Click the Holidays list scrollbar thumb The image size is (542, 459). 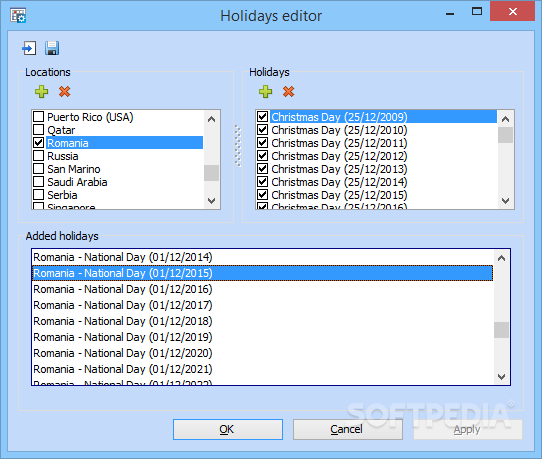coord(505,135)
